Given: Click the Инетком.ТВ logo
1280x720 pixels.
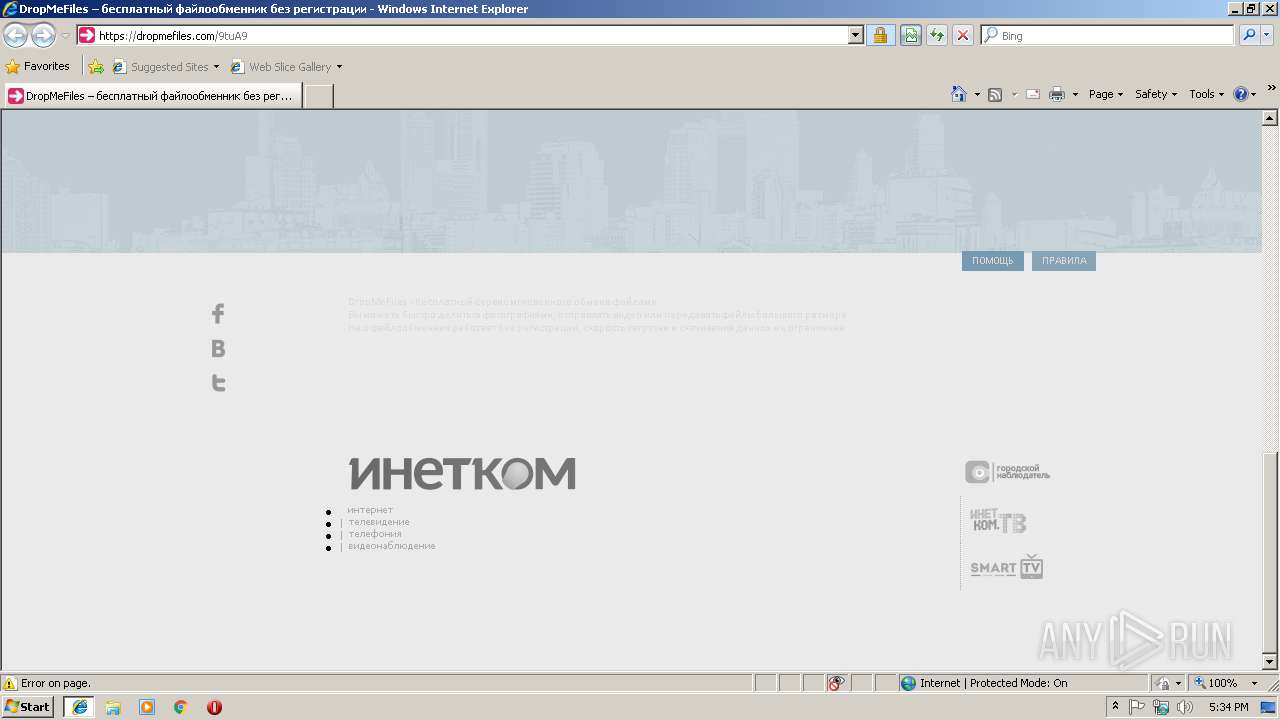Looking at the screenshot, I should pos(998,521).
